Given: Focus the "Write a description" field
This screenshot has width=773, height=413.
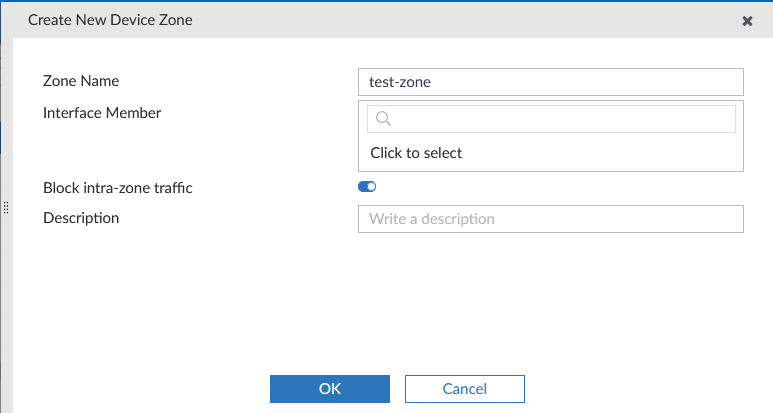Looking at the screenshot, I should point(550,219).
